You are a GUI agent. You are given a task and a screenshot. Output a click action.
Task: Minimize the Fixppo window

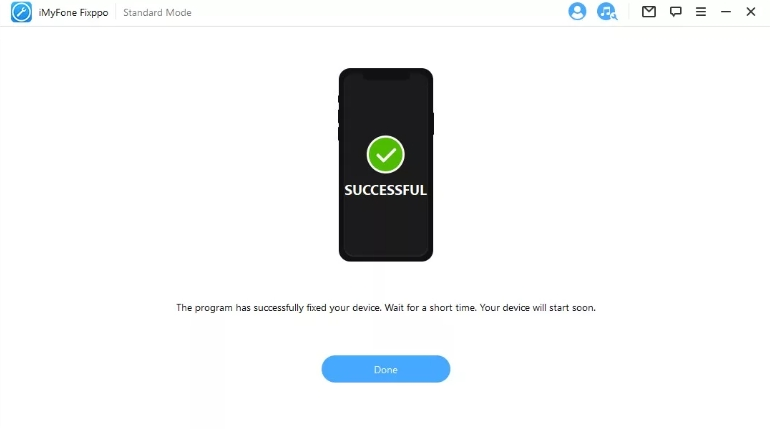coord(726,11)
